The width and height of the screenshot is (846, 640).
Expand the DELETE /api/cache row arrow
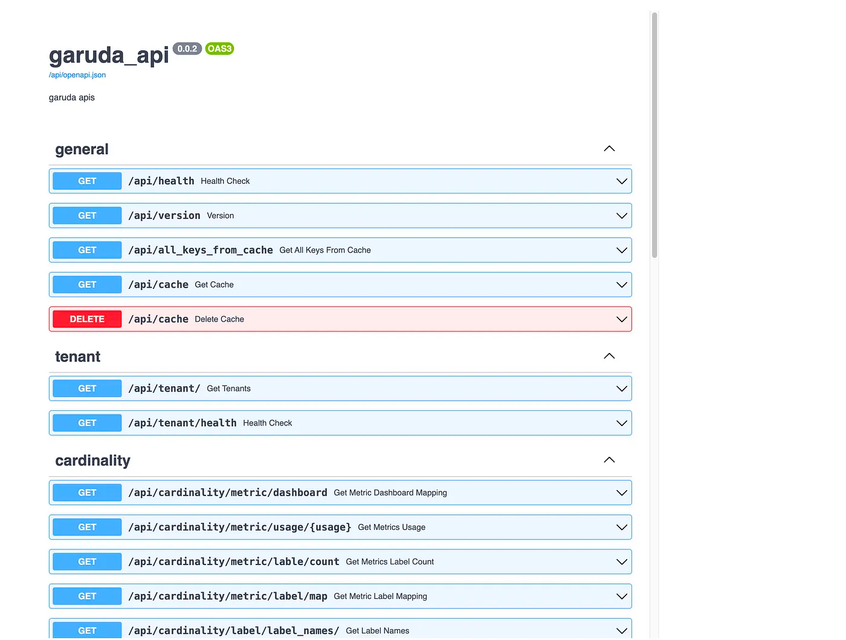click(x=622, y=319)
